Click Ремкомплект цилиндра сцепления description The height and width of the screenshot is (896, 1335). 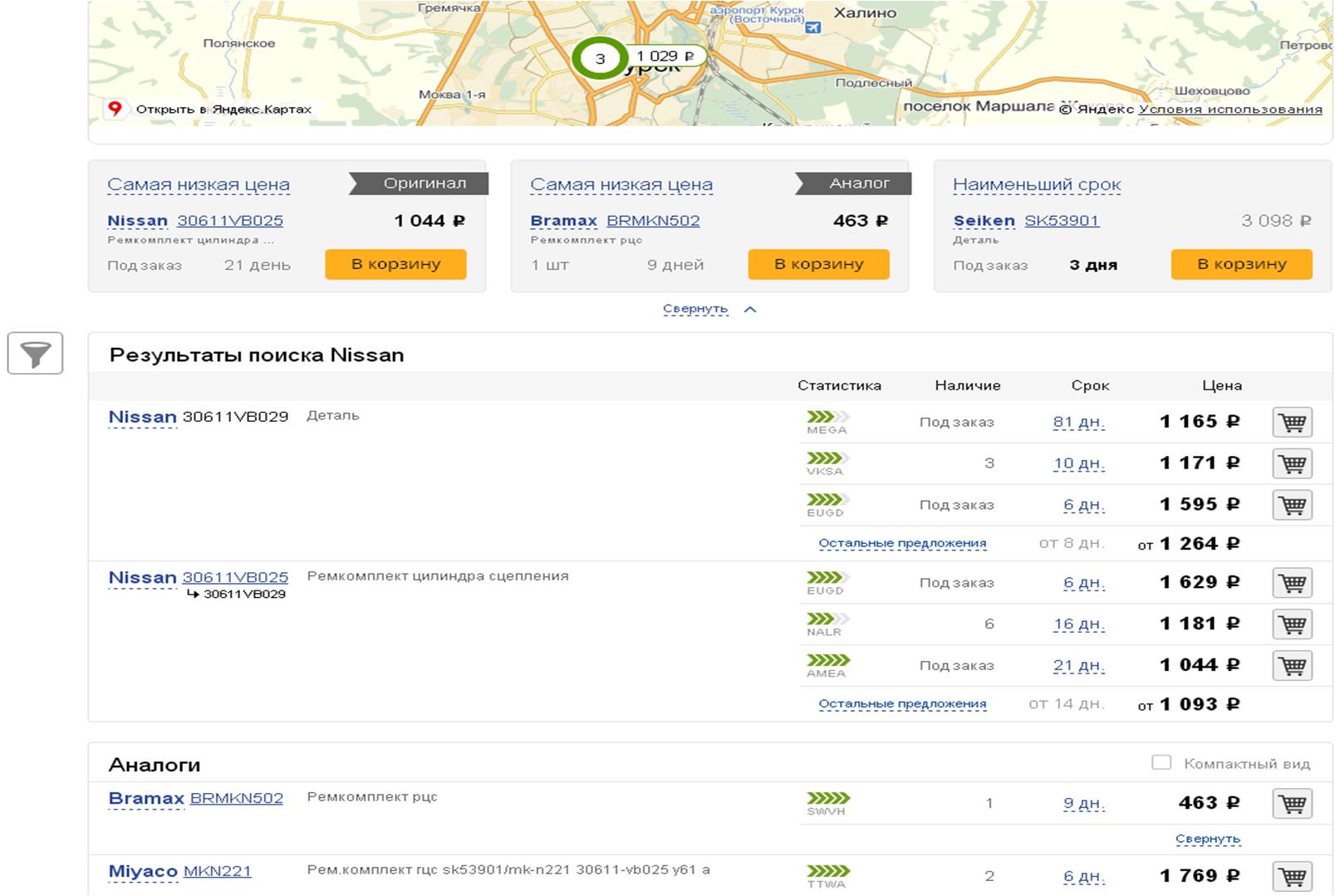[438, 575]
